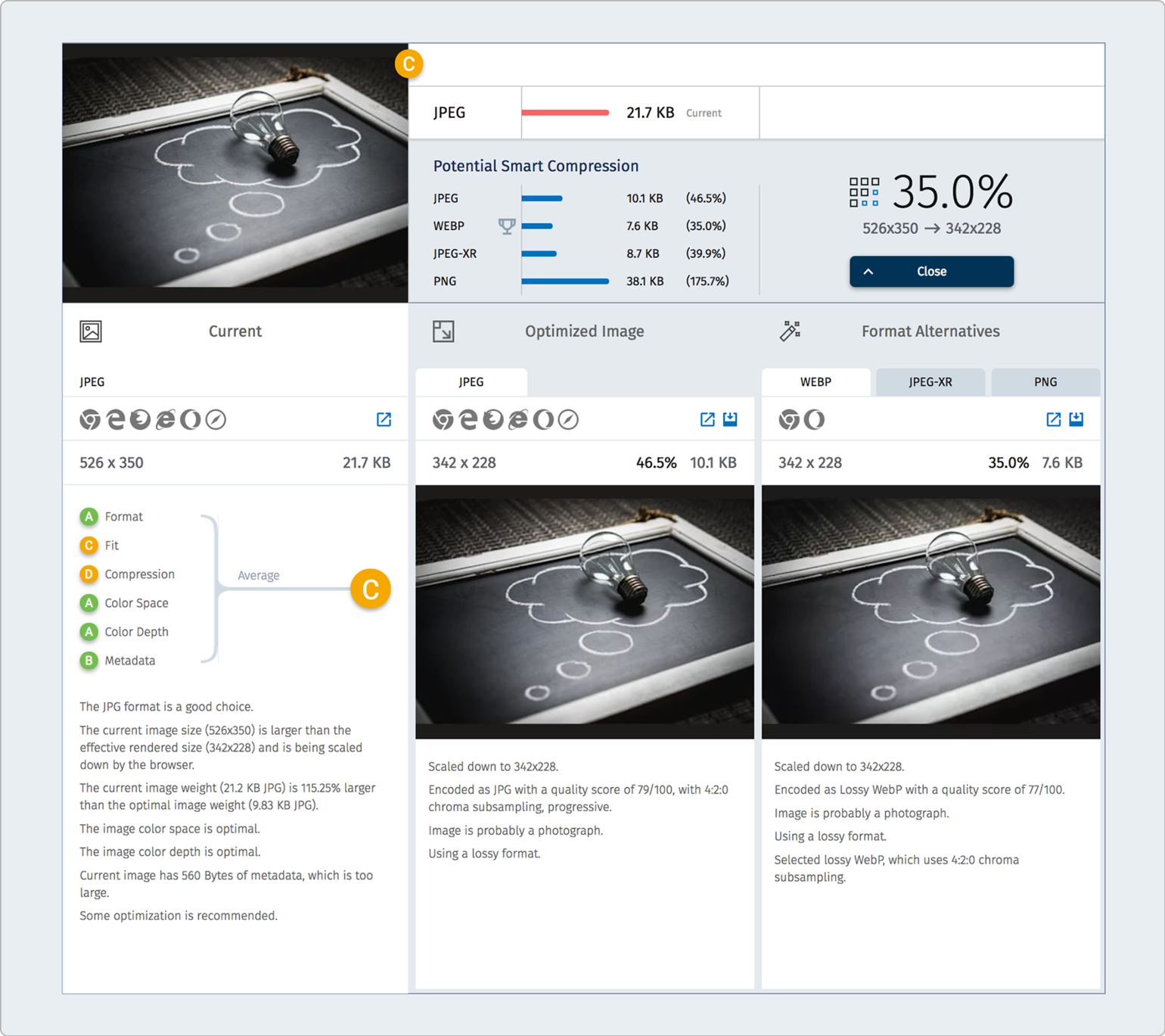The width and height of the screenshot is (1165, 1036).
Task: Open current image in new window
Action: pyautogui.click(x=384, y=419)
